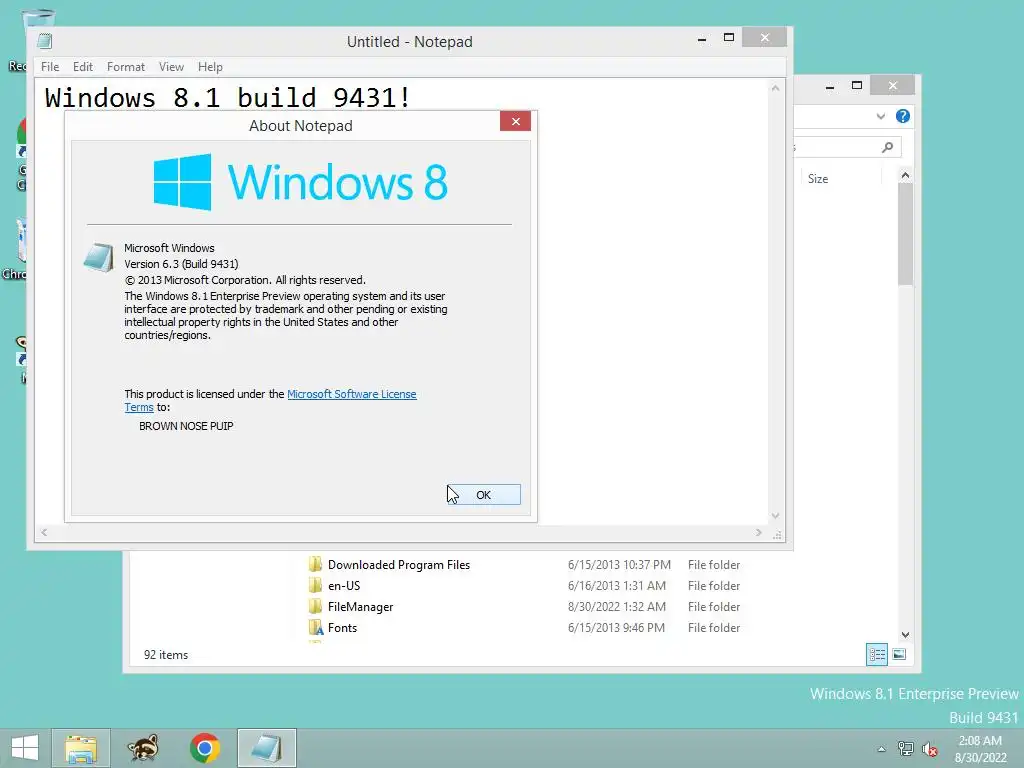The height and width of the screenshot is (768, 1024).
Task: Switch Explorer to large icons view
Action: point(899,654)
